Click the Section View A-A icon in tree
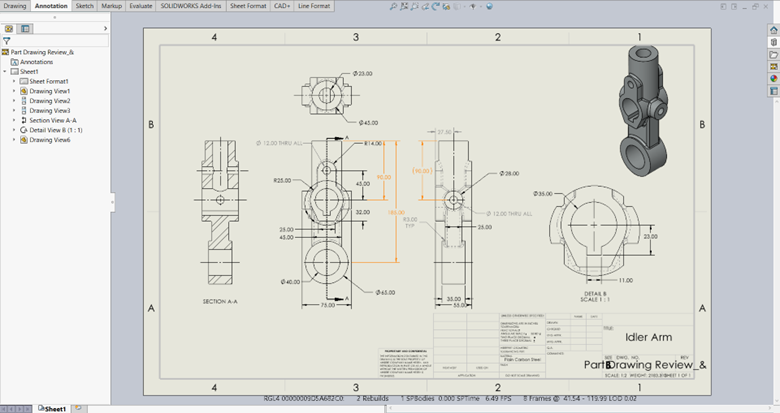The image size is (780, 413). tap(23, 120)
